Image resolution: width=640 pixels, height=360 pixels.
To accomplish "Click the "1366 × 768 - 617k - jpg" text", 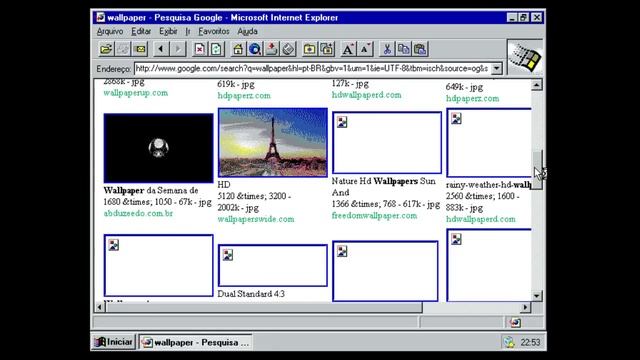I will click(386, 204).
